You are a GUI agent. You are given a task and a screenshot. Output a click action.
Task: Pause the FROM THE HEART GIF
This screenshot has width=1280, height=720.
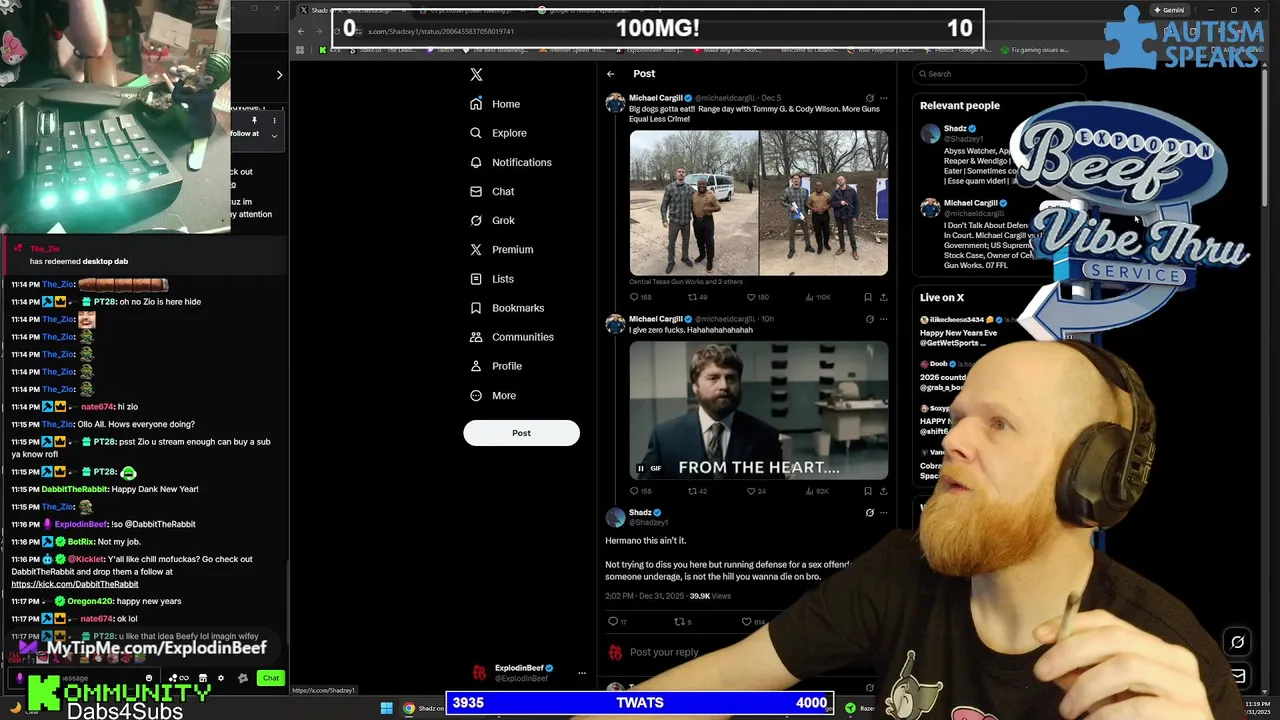[x=641, y=468]
